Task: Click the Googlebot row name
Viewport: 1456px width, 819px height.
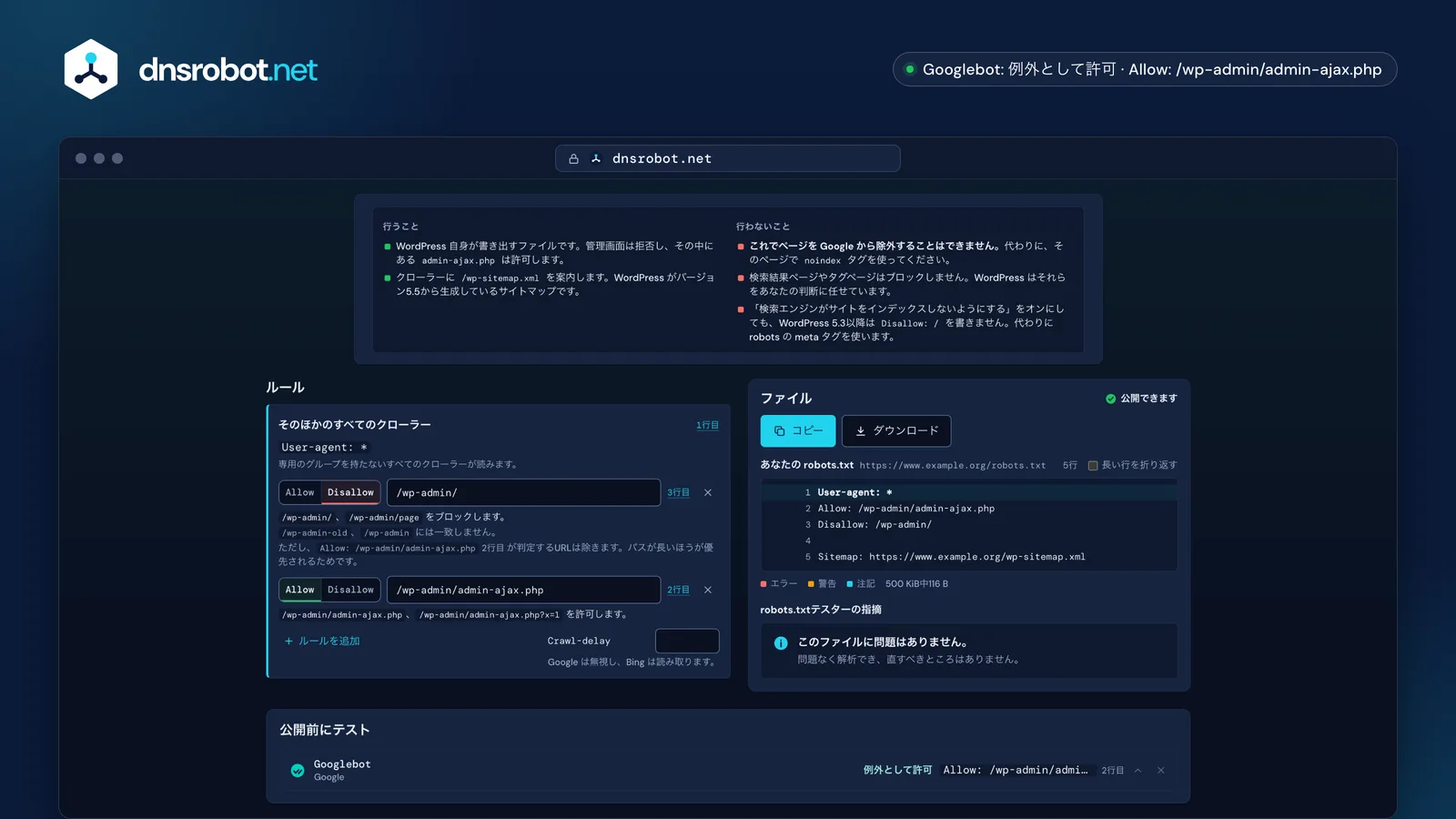Action: pos(342,764)
